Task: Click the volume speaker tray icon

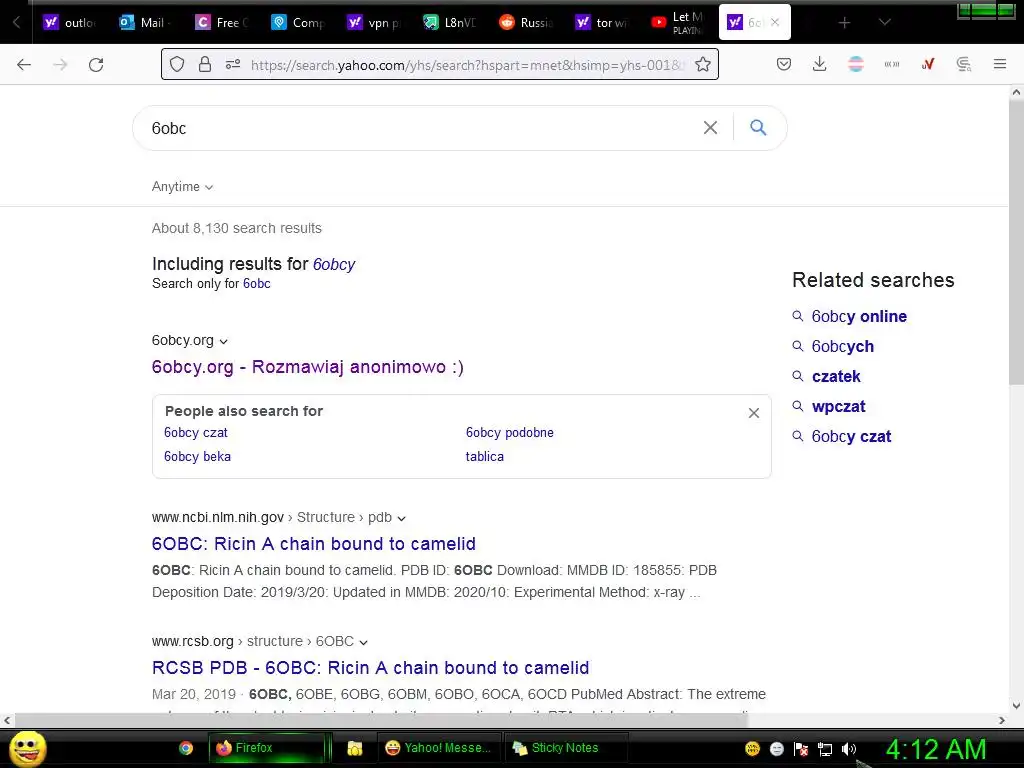Action: click(849, 749)
